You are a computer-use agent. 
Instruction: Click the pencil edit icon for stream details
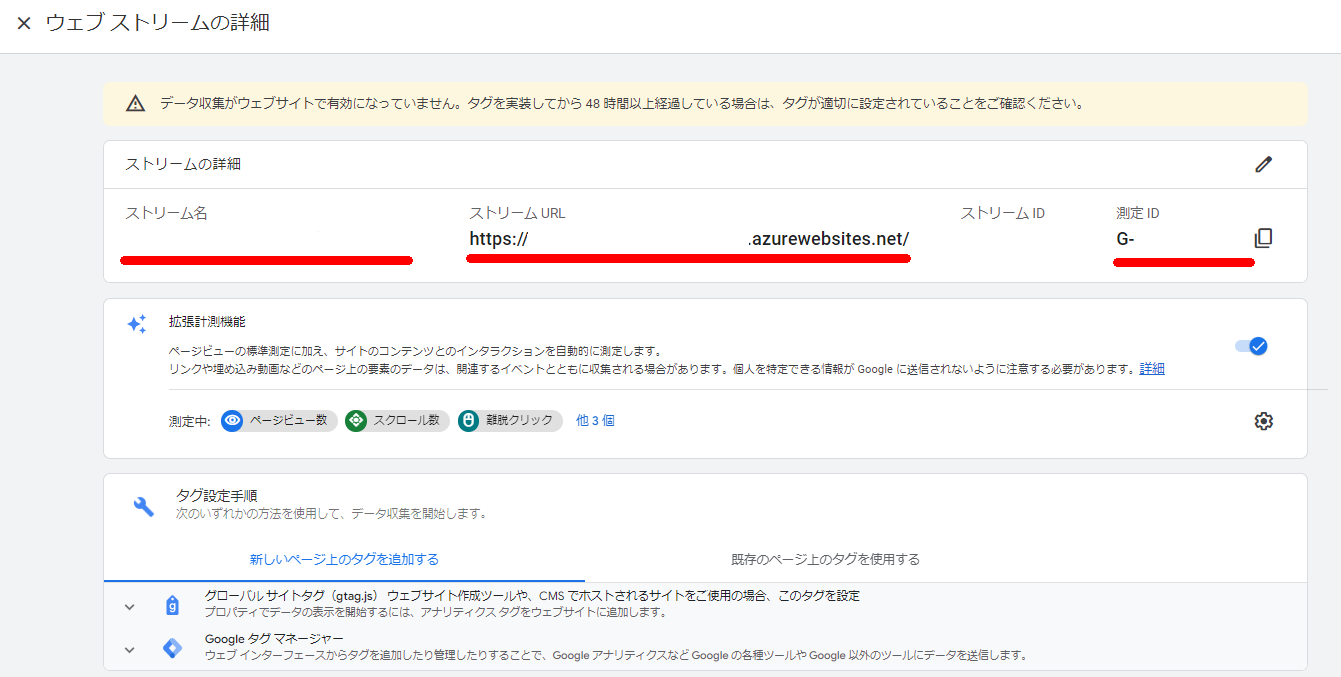(x=1263, y=164)
